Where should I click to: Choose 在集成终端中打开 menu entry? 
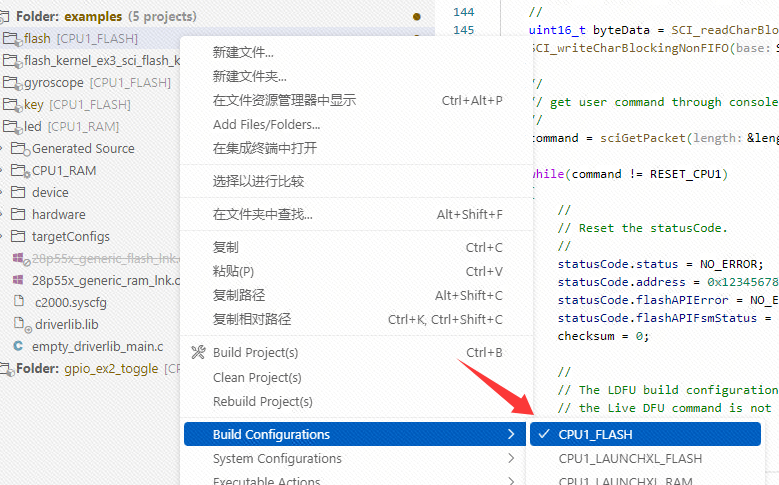click(355, 148)
